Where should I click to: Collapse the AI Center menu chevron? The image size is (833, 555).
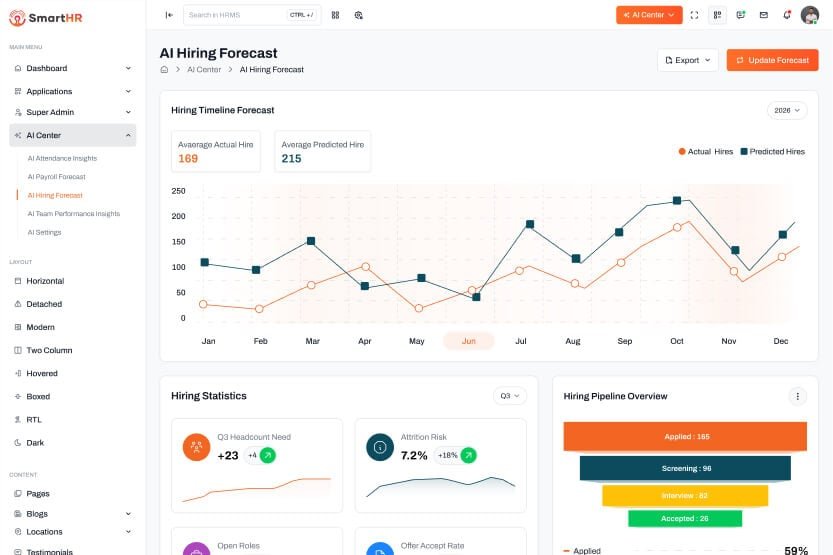128,135
